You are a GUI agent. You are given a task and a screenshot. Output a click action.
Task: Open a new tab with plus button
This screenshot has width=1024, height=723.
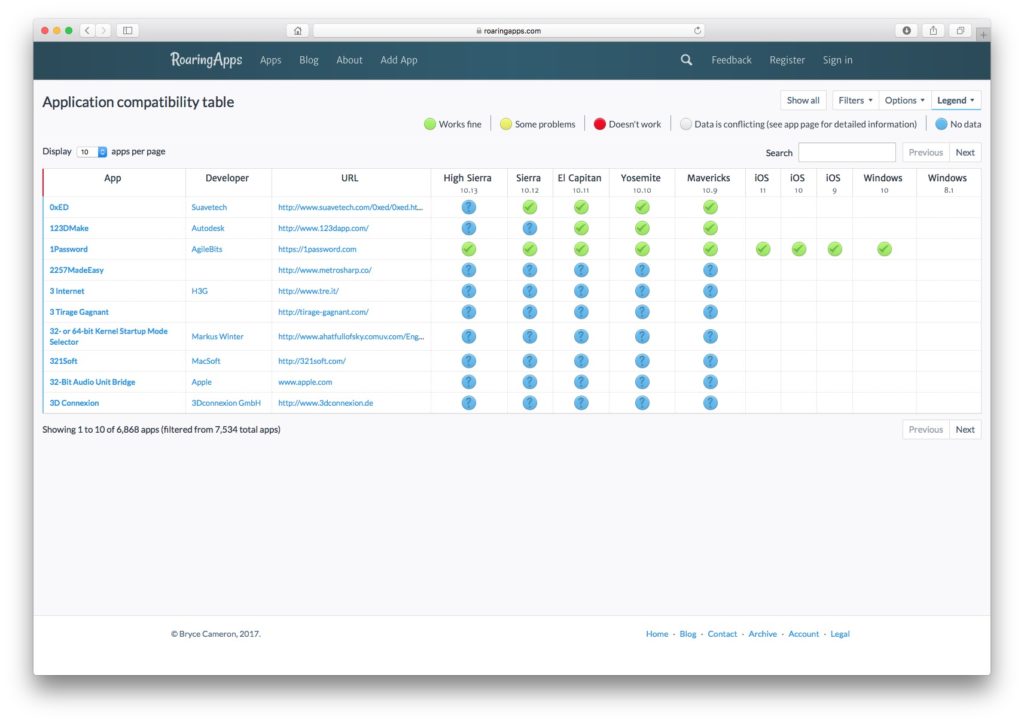983,34
